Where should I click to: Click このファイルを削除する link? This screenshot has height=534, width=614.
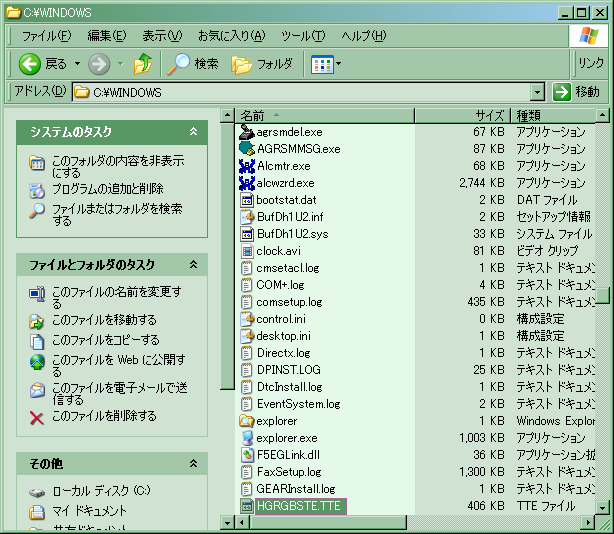104,416
